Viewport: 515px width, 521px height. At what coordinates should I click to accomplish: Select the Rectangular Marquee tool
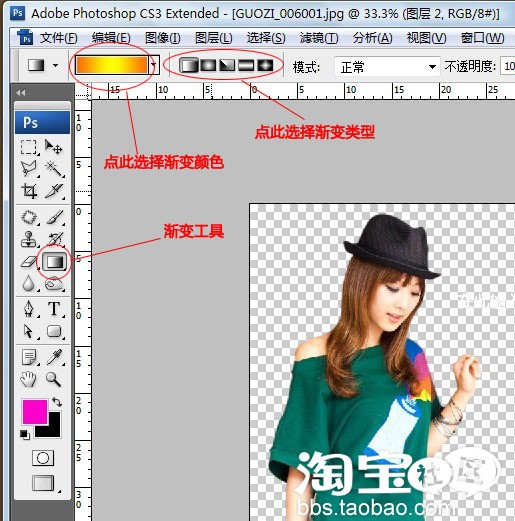[x=29, y=147]
